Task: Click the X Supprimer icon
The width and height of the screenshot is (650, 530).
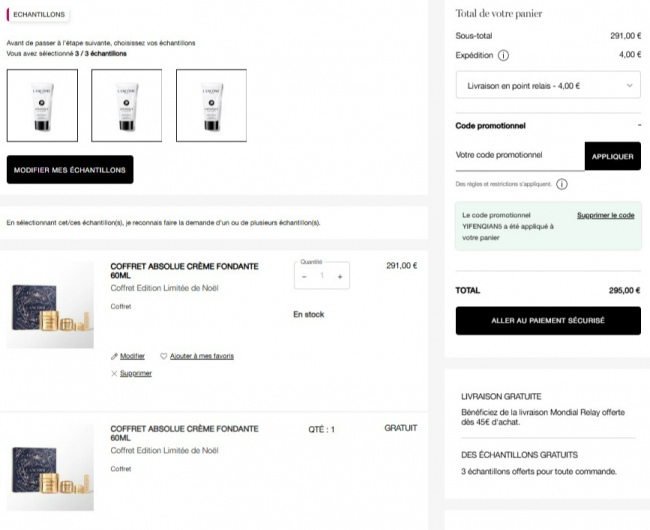Action: 115,373
